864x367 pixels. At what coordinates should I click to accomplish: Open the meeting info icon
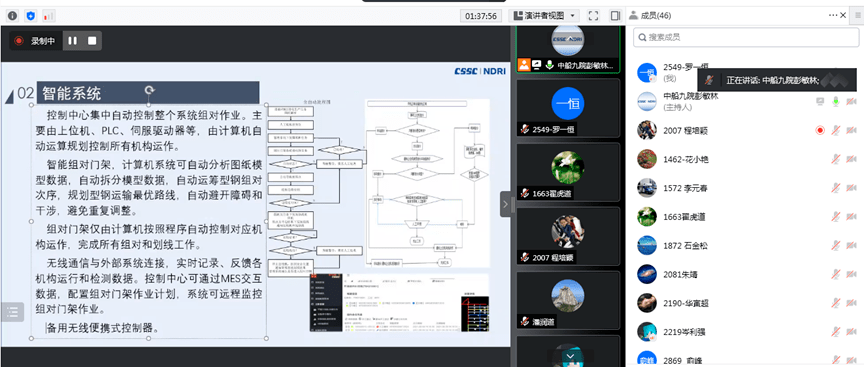12,15
